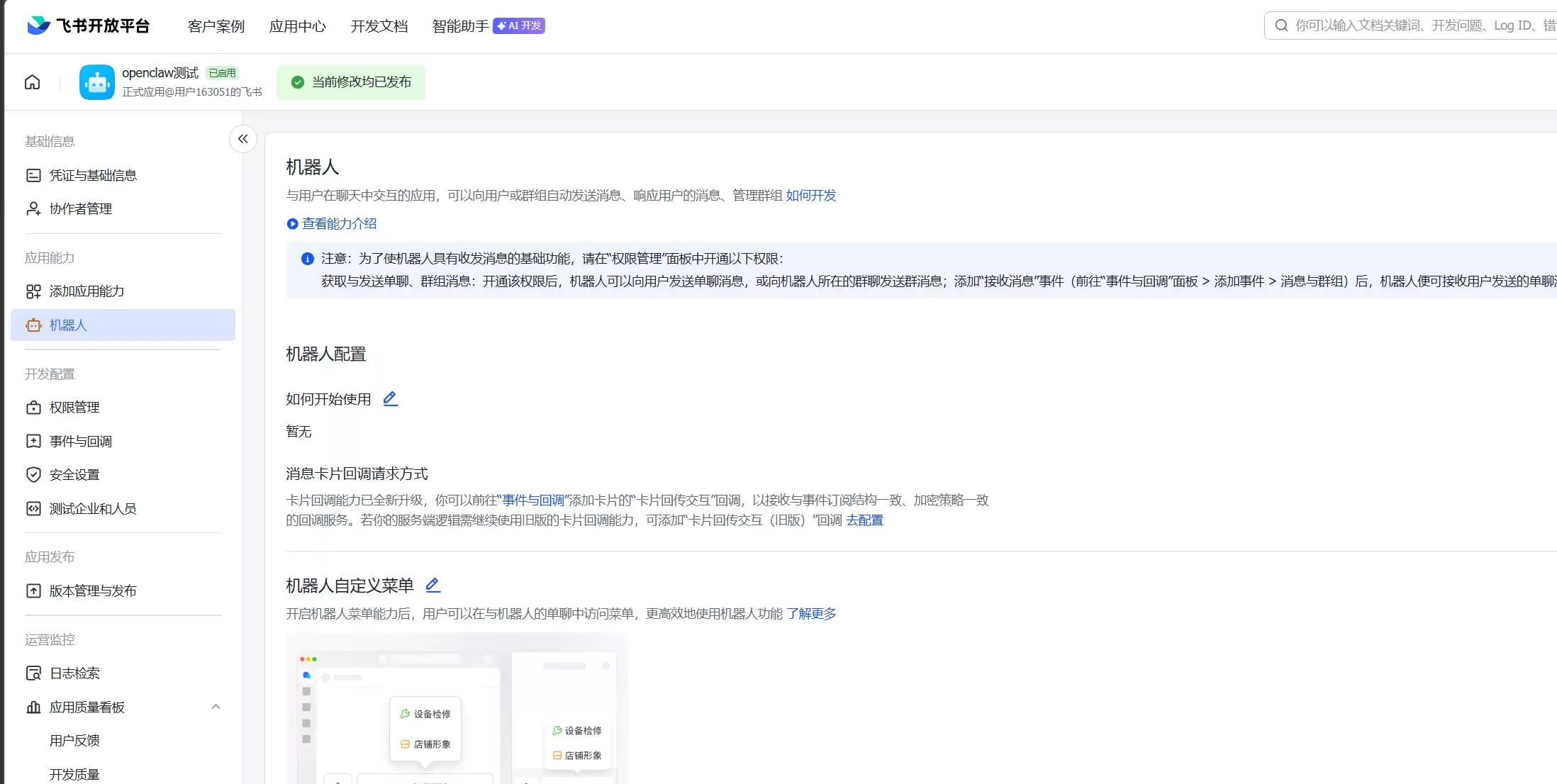Click the robot menu preview thumbnail

pyautogui.click(x=457, y=709)
